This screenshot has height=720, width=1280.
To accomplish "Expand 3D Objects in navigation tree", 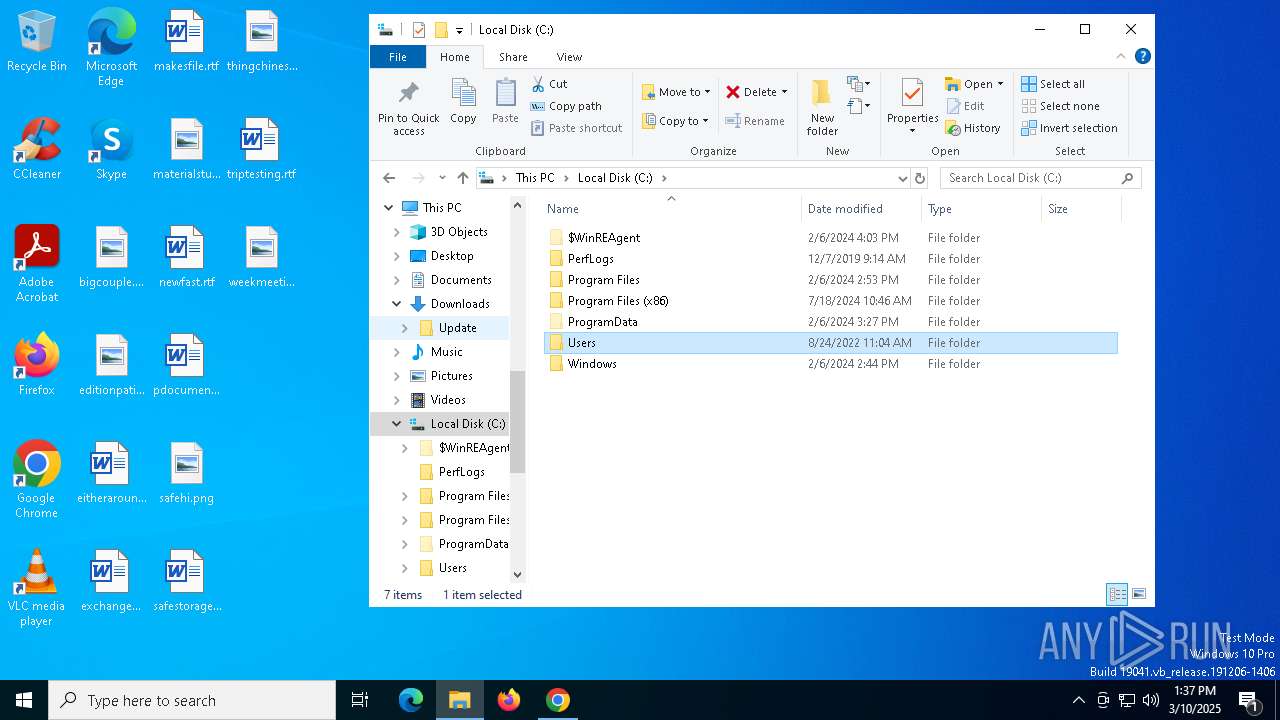I will 397,232.
